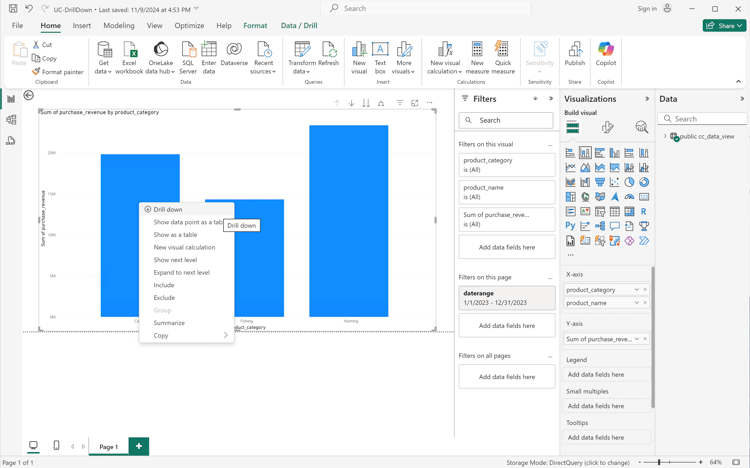Collapse the Data pane
Image resolution: width=750 pixels, height=468 pixels.
pyautogui.click(x=742, y=99)
